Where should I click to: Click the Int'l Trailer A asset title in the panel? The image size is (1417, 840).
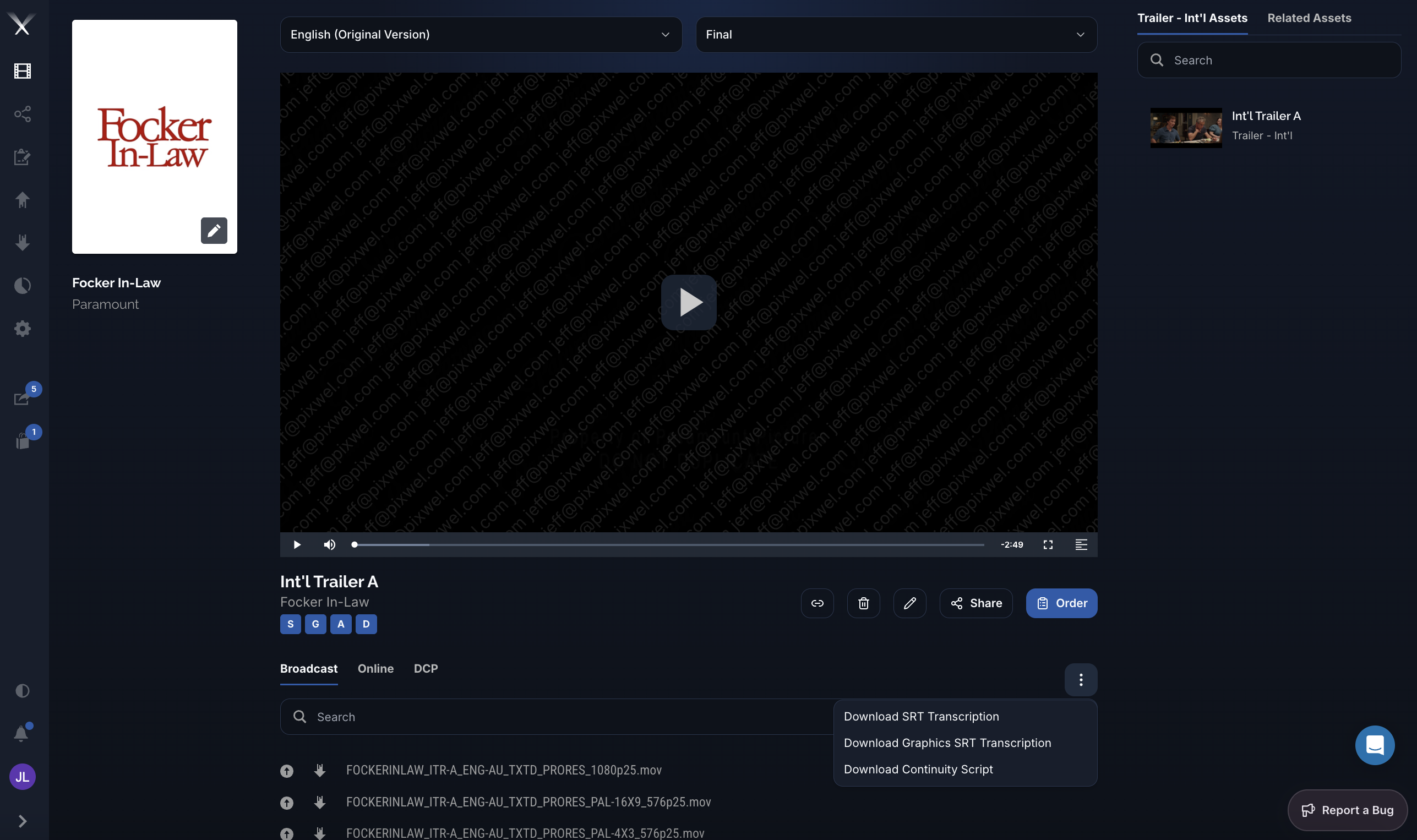(x=1266, y=116)
